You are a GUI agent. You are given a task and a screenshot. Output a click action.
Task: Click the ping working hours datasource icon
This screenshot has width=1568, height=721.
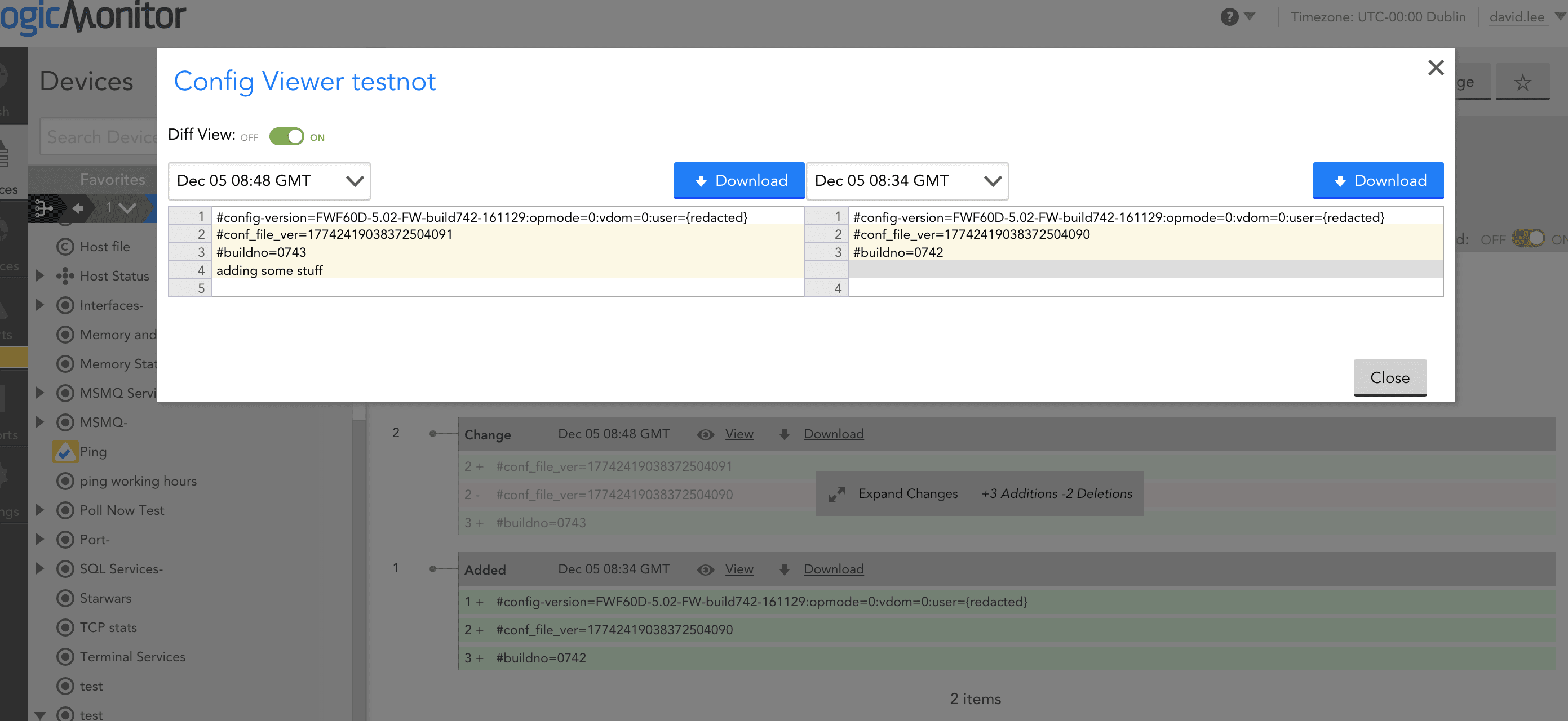tap(65, 480)
